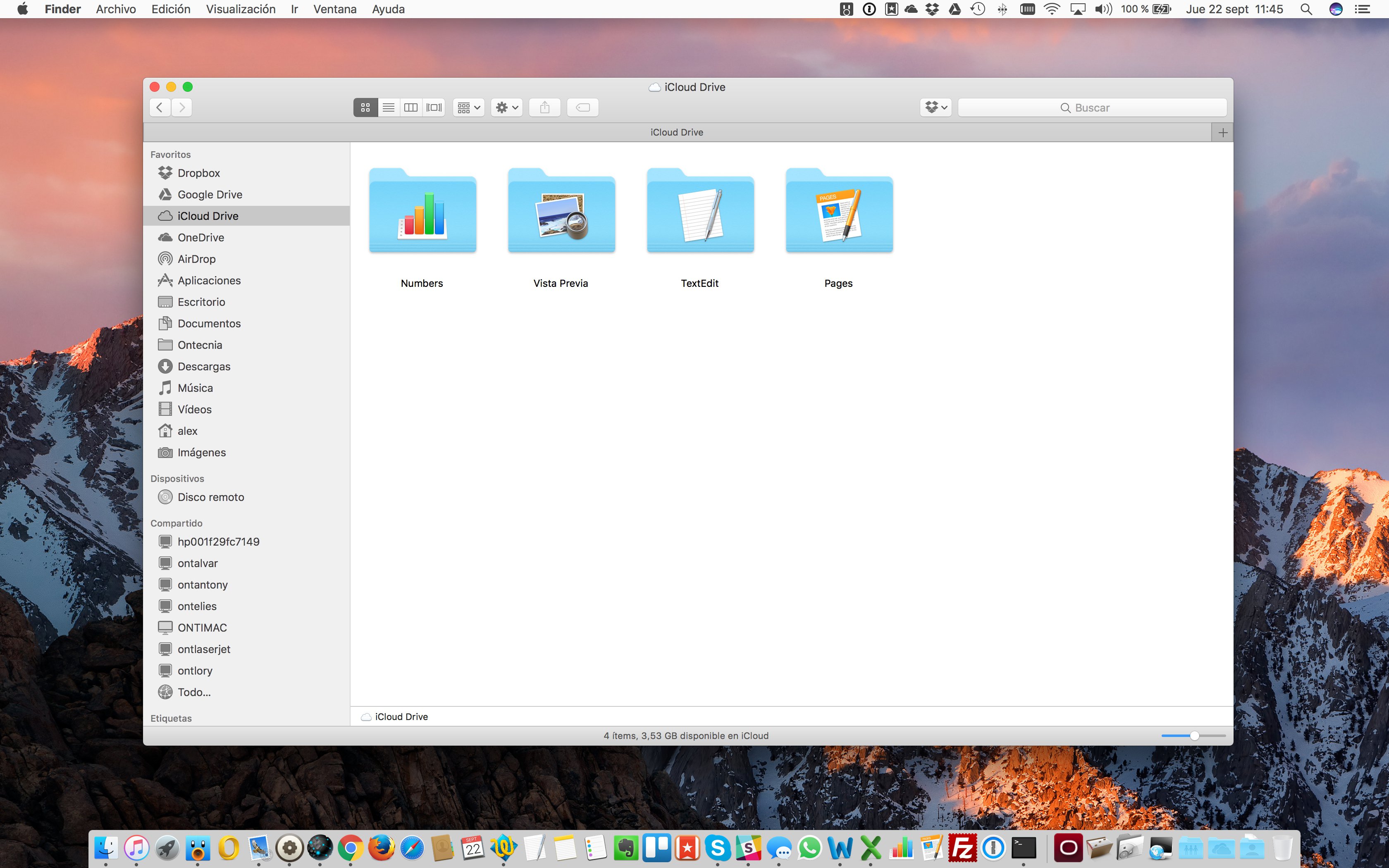Open Música in sidebar

[x=246, y=388]
